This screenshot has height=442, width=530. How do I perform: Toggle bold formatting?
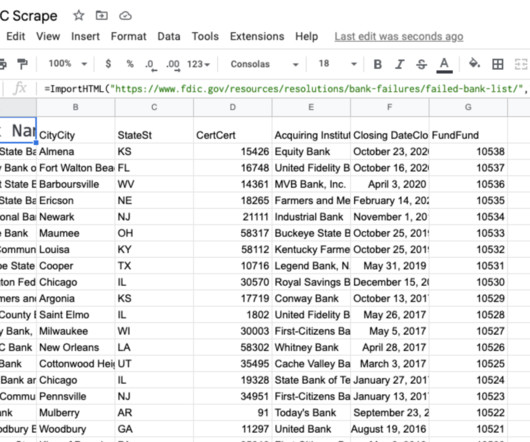[x=378, y=64]
